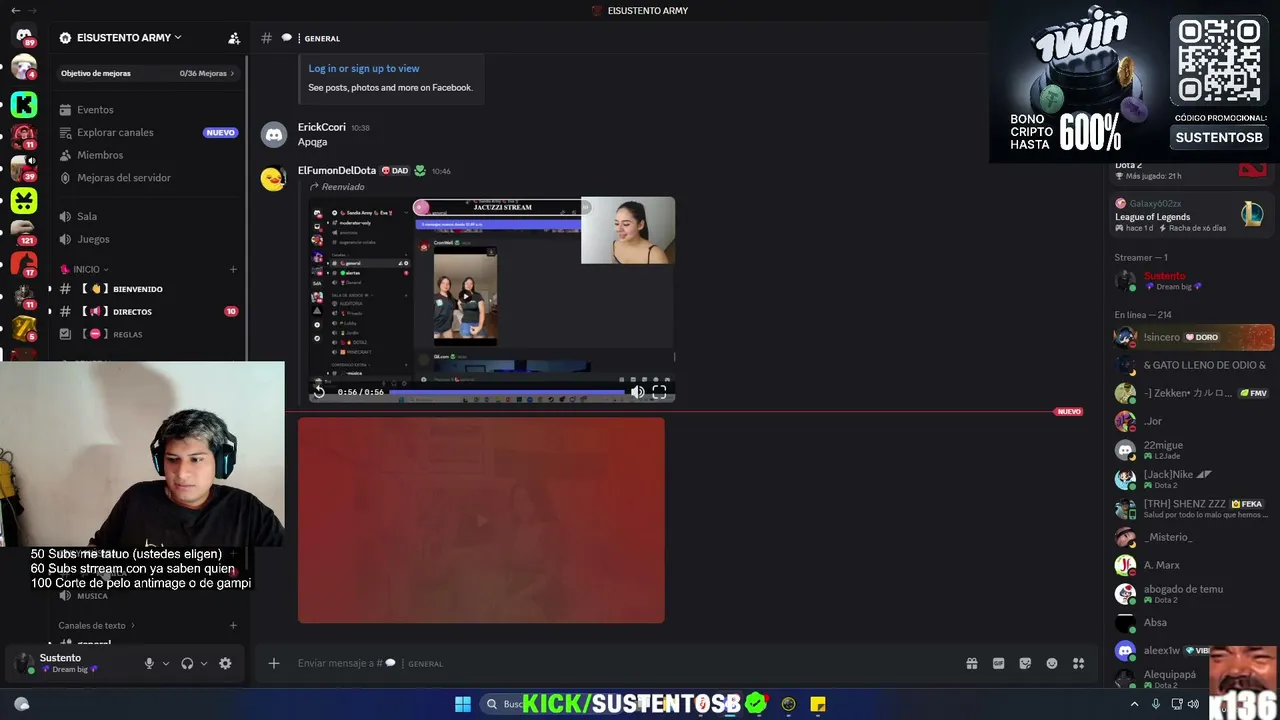The height and width of the screenshot is (720, 1280).
Task: Type in the Enviar mensaje field
Action: (x=620, y=663)
